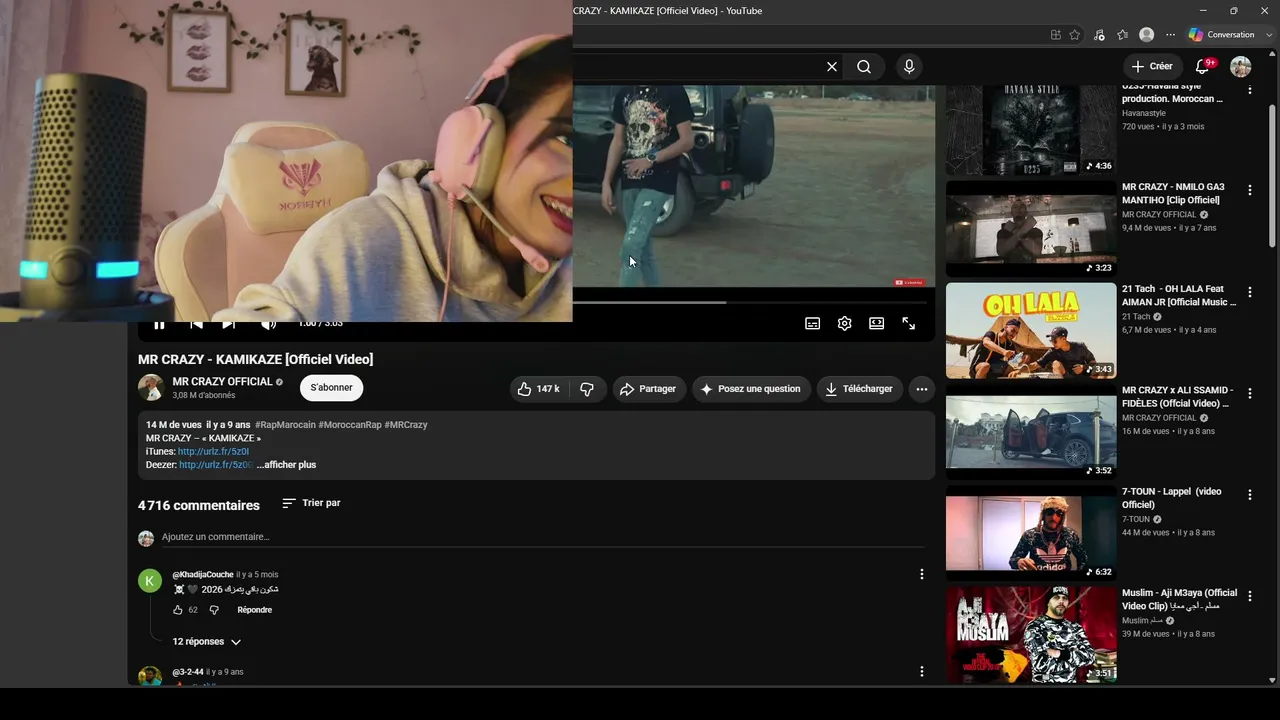Download the video with Télécharger
The width and height of the screenshot is (1280, 720).
(x=860, y=389)
